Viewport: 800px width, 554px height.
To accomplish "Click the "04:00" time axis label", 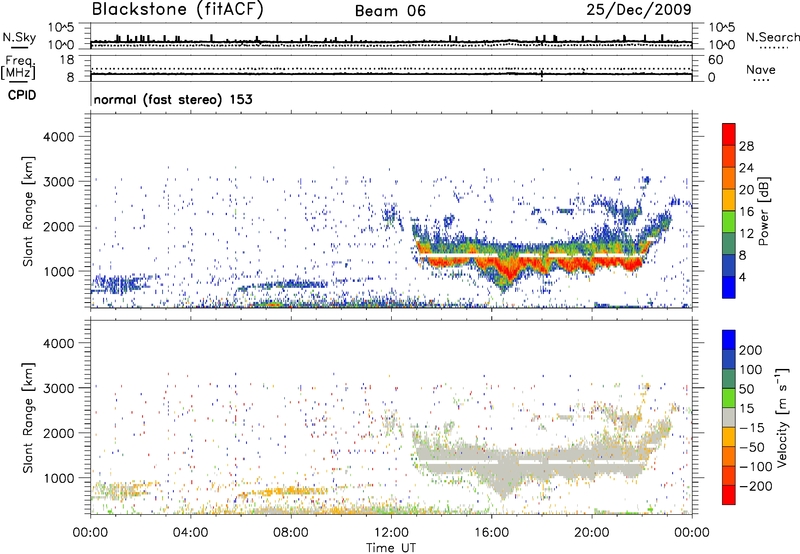I will 190,533.
